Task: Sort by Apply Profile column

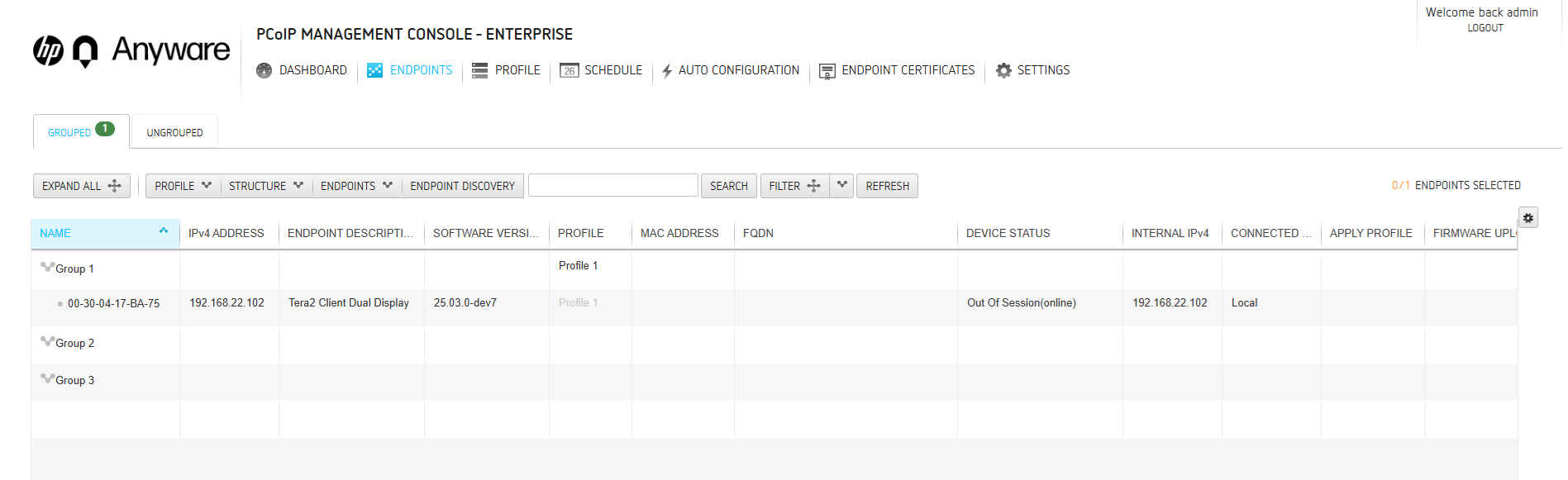Action: [1372, 233]
